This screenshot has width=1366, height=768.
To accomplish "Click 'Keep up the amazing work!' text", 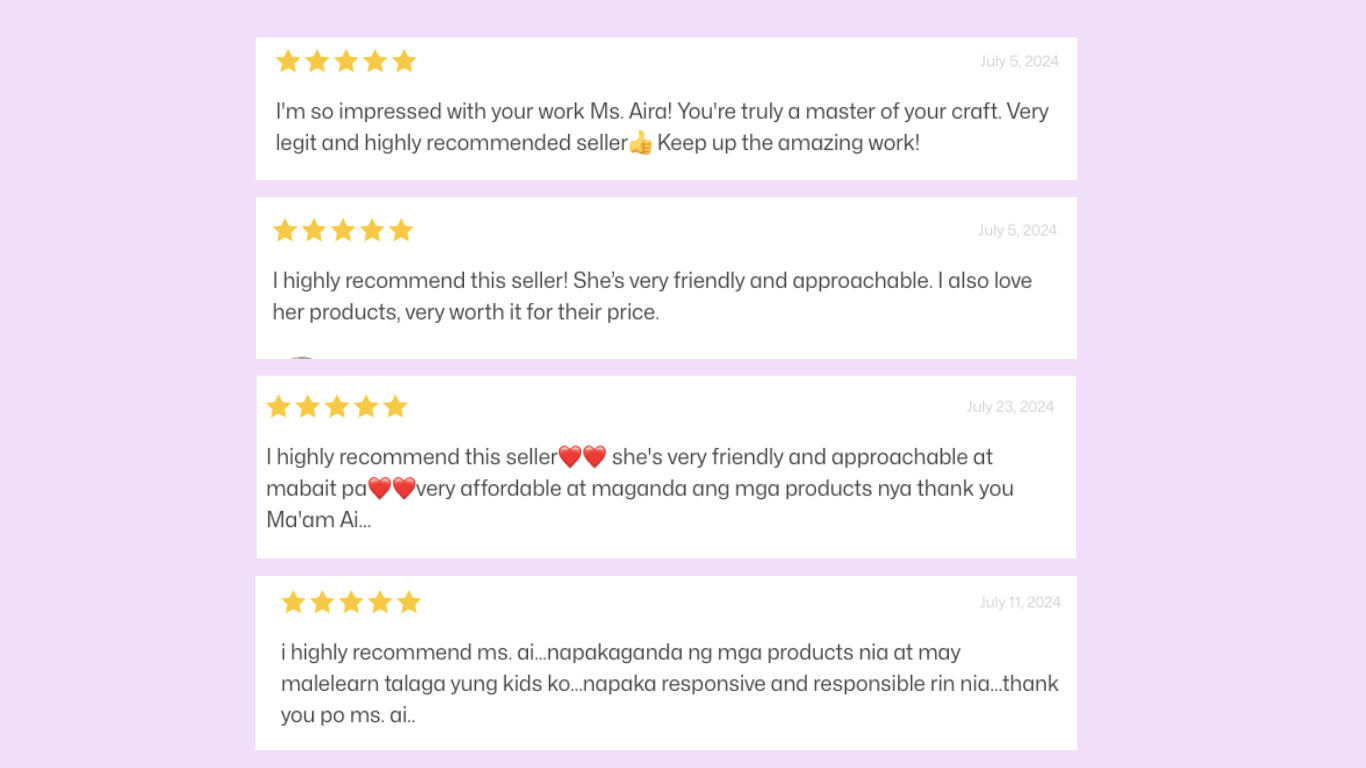I will [788, 143].
